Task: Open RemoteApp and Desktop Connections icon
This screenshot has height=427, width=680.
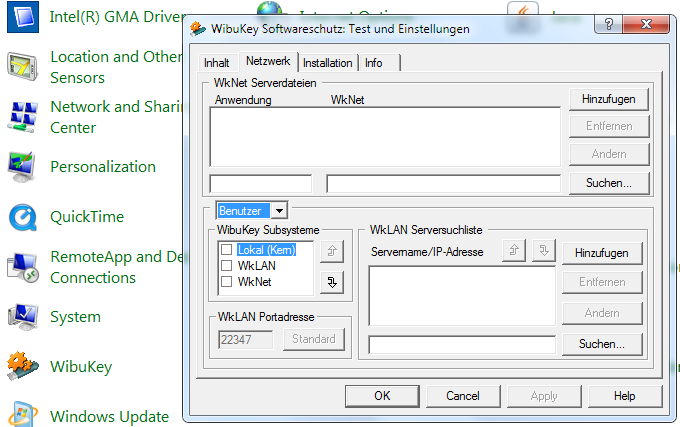Action: point(23,267)
